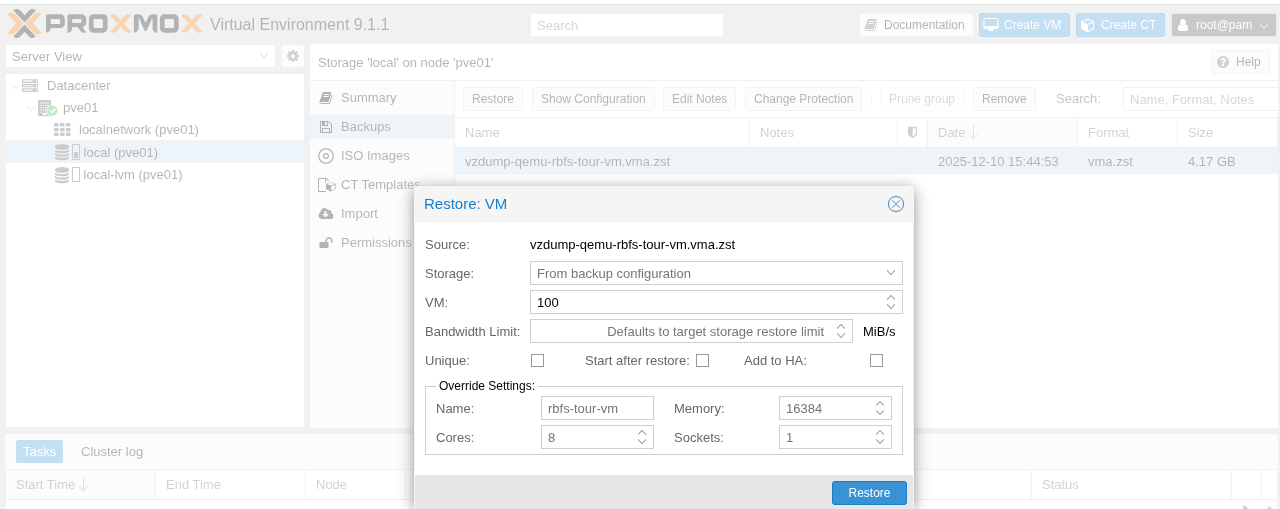
Task: Click the Summary book icon
Action: [x=325, y=98]
